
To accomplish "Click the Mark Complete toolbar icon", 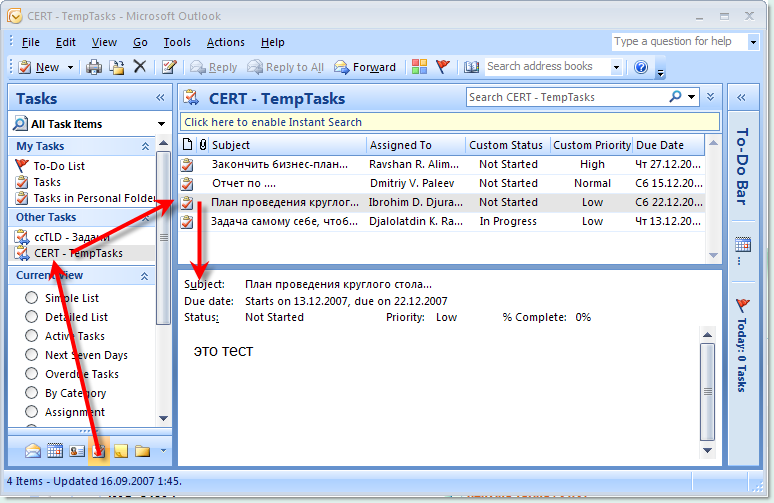I will pyautogui.click(x=169, y=67).
